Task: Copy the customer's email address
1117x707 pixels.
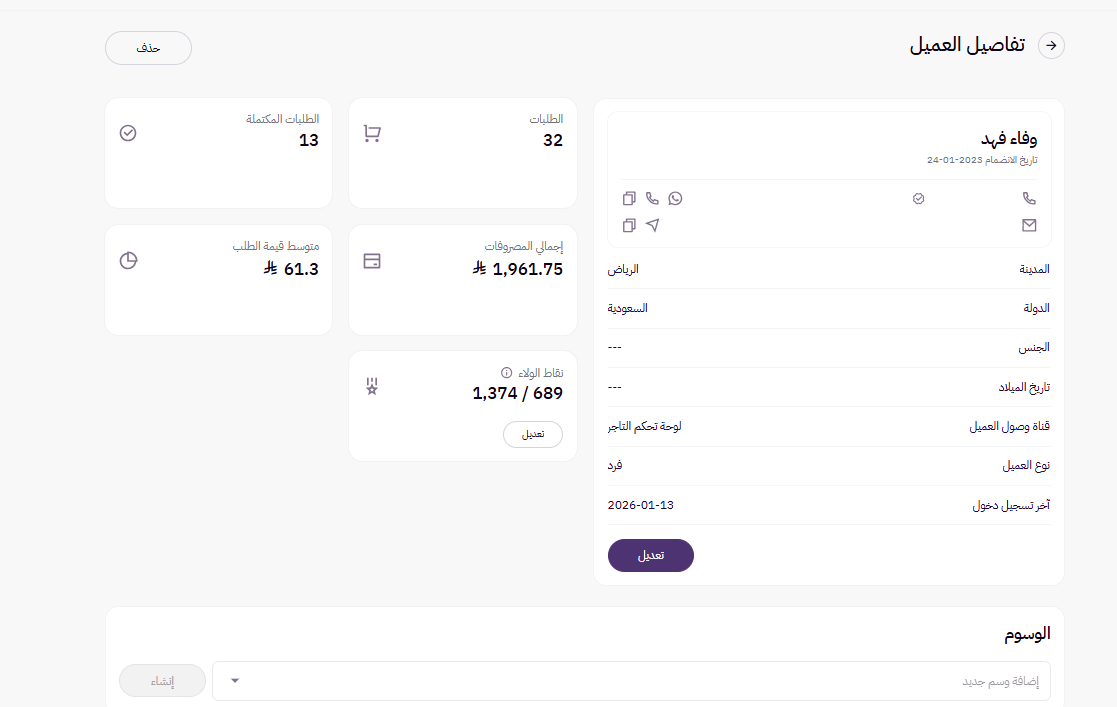Action: point(629,225)
